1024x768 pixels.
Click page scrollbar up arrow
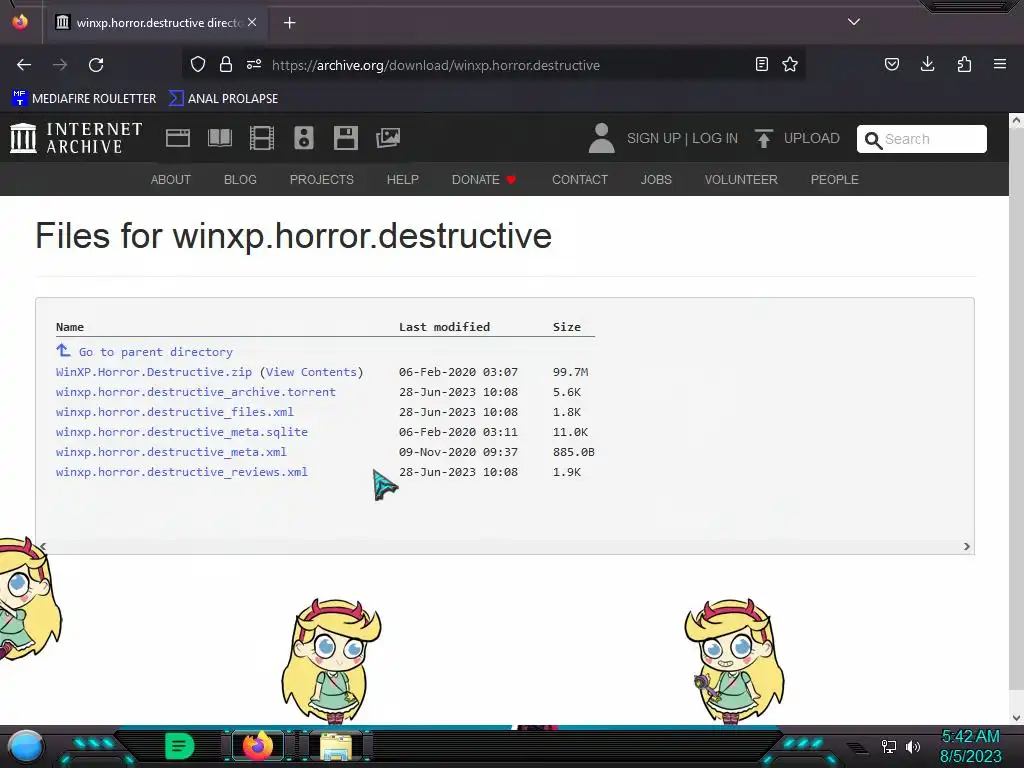1016,121
